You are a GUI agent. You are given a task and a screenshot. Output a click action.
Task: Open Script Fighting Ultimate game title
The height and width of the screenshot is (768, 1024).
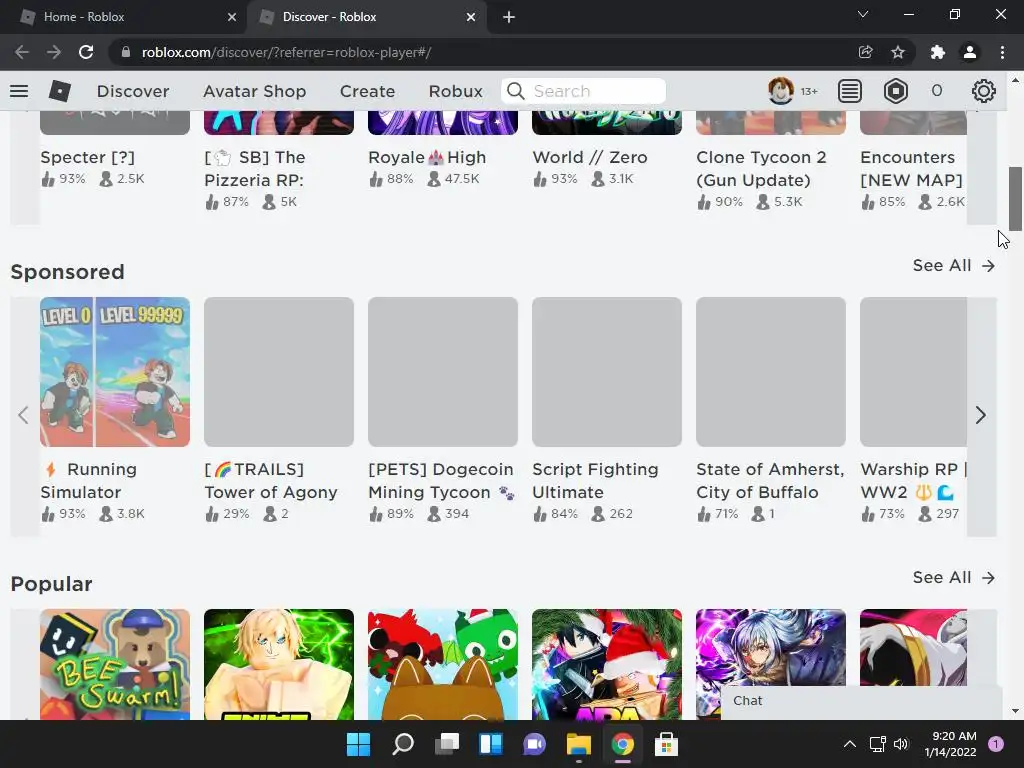coord(596,481)
